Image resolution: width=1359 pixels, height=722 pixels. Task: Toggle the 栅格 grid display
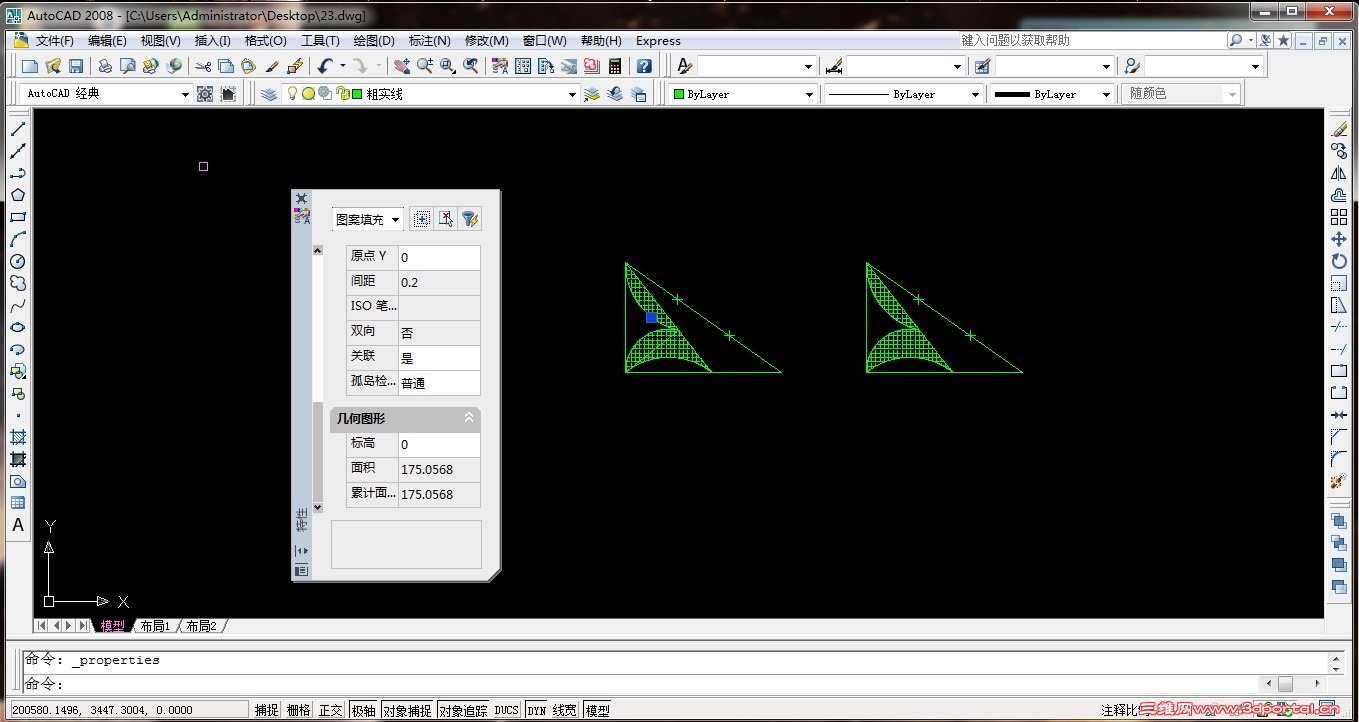pyautogui.click(x=298, y=710)
